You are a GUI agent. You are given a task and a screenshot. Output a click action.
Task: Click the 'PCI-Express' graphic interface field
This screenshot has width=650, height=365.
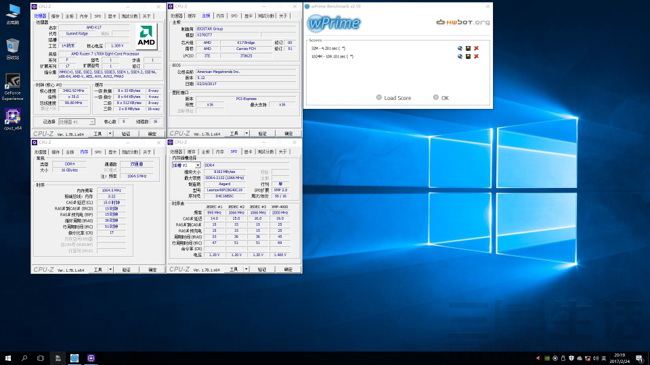tap(246, 99)
